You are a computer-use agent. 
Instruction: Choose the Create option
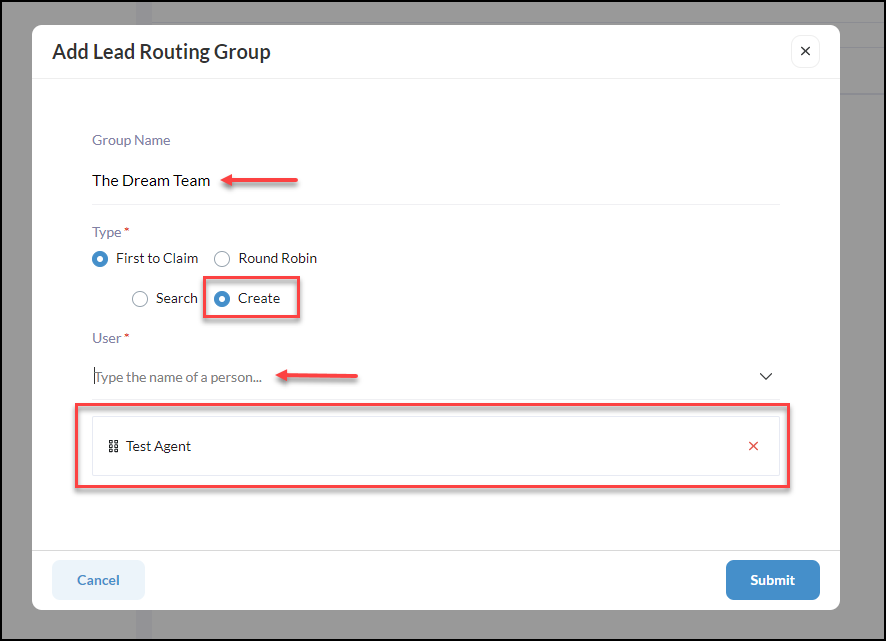[x=221, y=298]
